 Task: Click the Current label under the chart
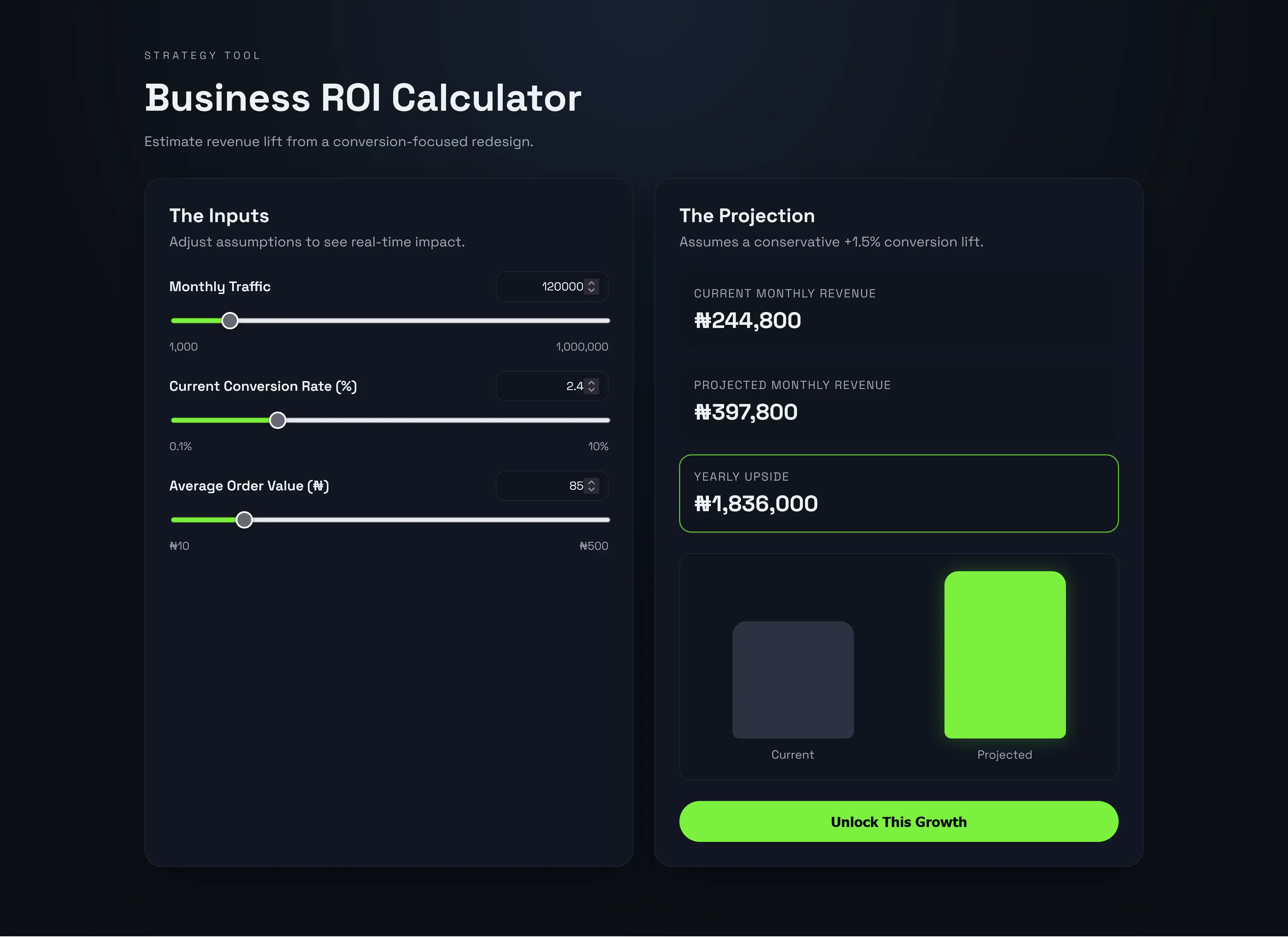pos(793,754)
